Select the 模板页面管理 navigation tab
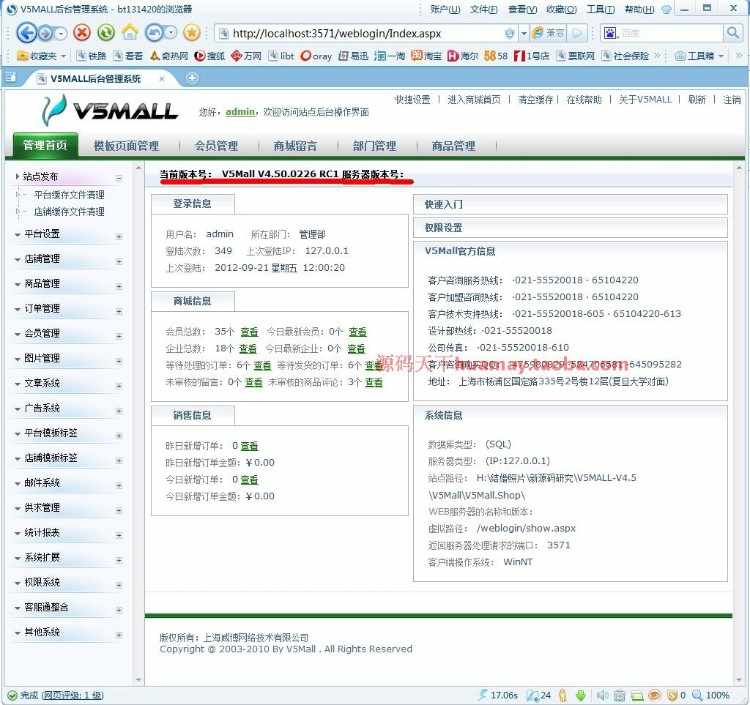The image size is (750, 705). (x=126, y=146)
